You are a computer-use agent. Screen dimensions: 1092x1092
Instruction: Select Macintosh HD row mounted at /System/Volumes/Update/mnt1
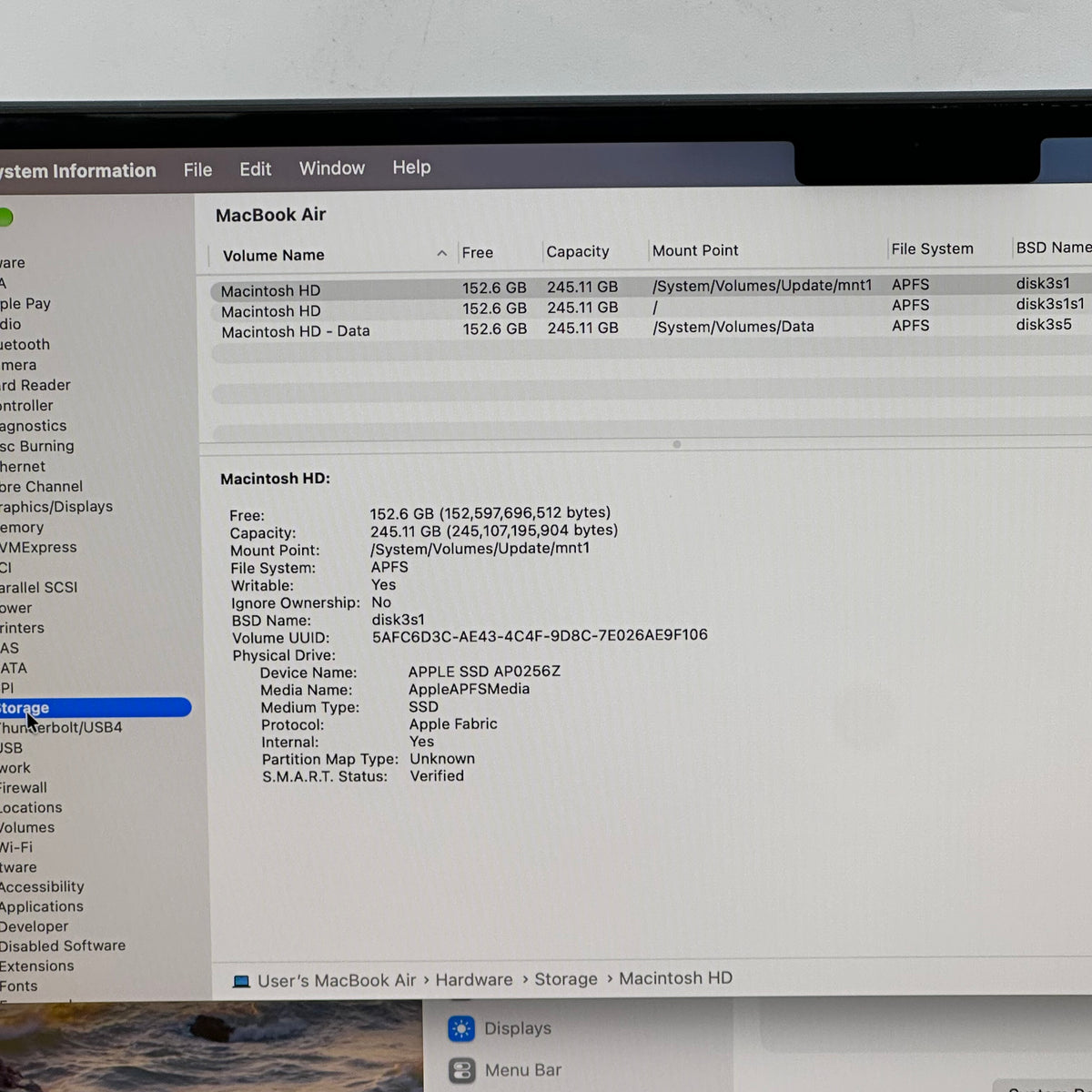pos(651,288)
